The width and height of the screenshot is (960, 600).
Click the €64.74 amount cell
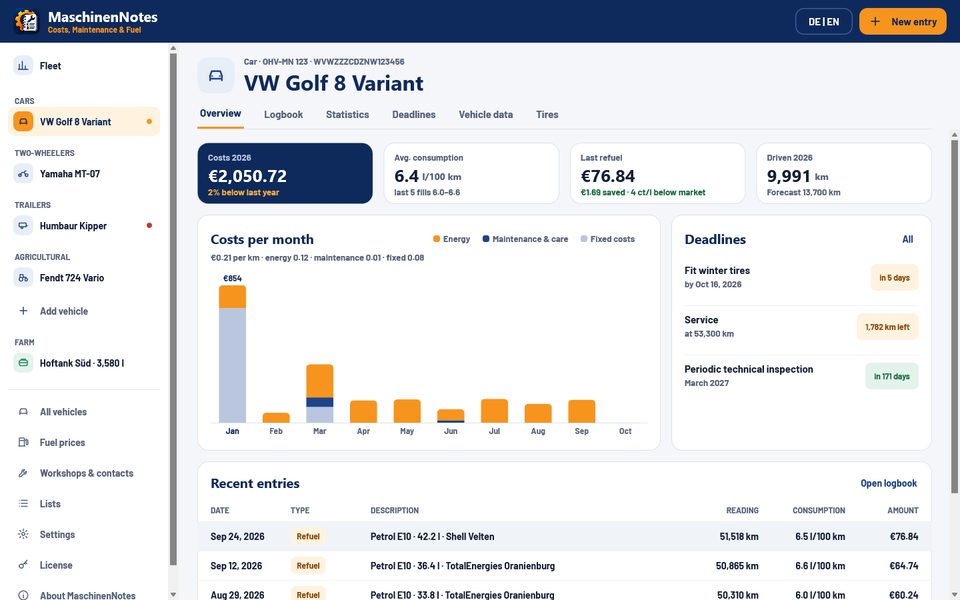click(x=904, y=566)
